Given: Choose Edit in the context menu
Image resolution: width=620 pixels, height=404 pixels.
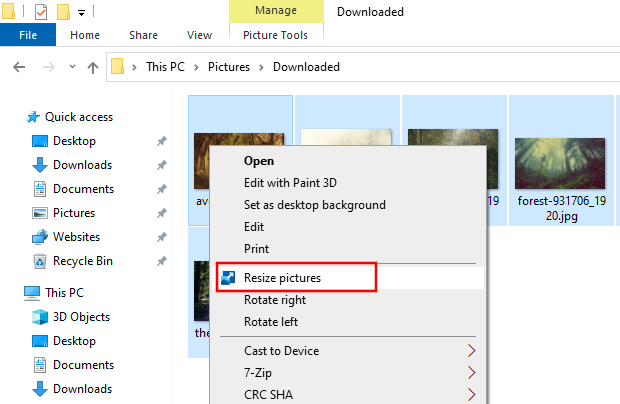Looking at the screenshot, I should click(x=253, y=227).
